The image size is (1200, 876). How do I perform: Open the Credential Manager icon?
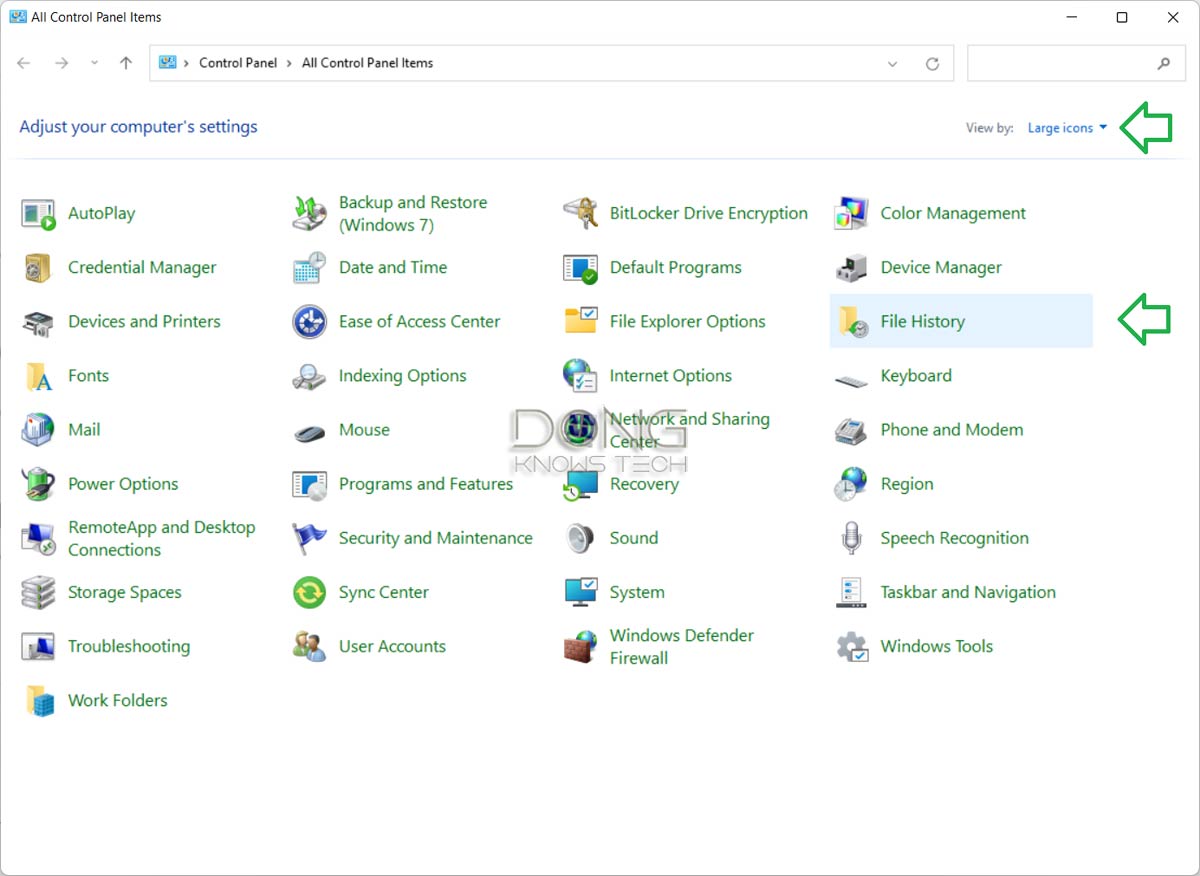click(141, 268)
